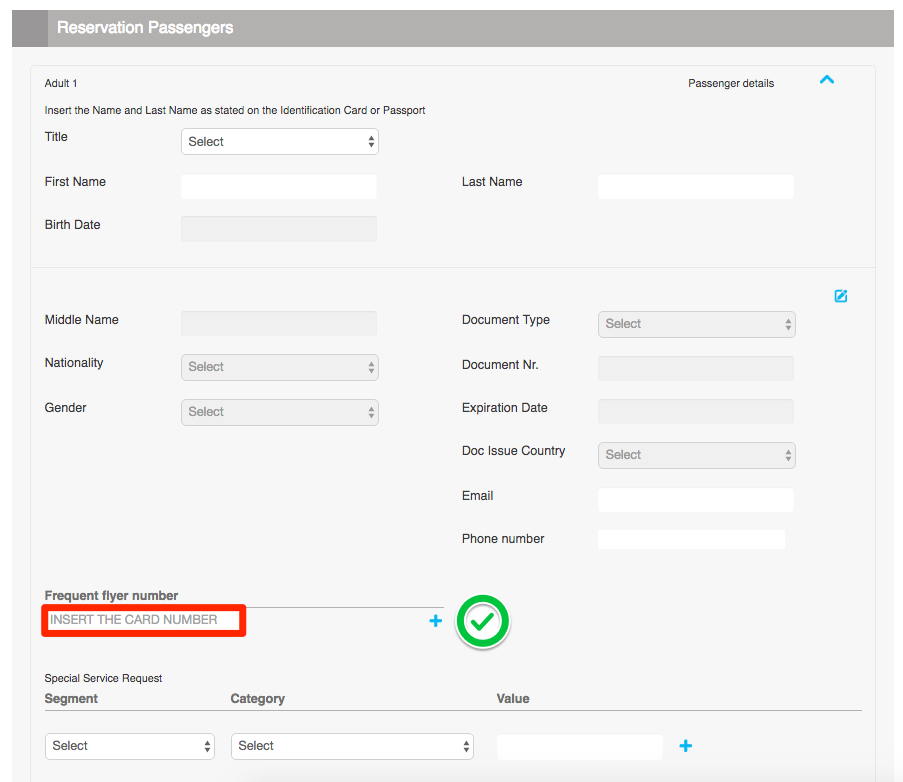Click the Passenger details label
The image size is (903, 782).
[731, 83]
